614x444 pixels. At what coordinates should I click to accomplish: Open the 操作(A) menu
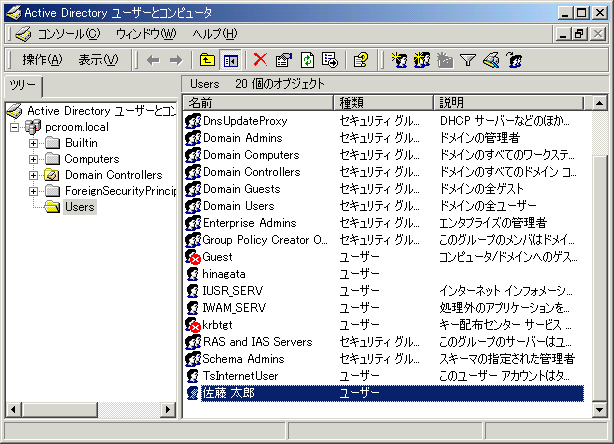click(42, 60)
